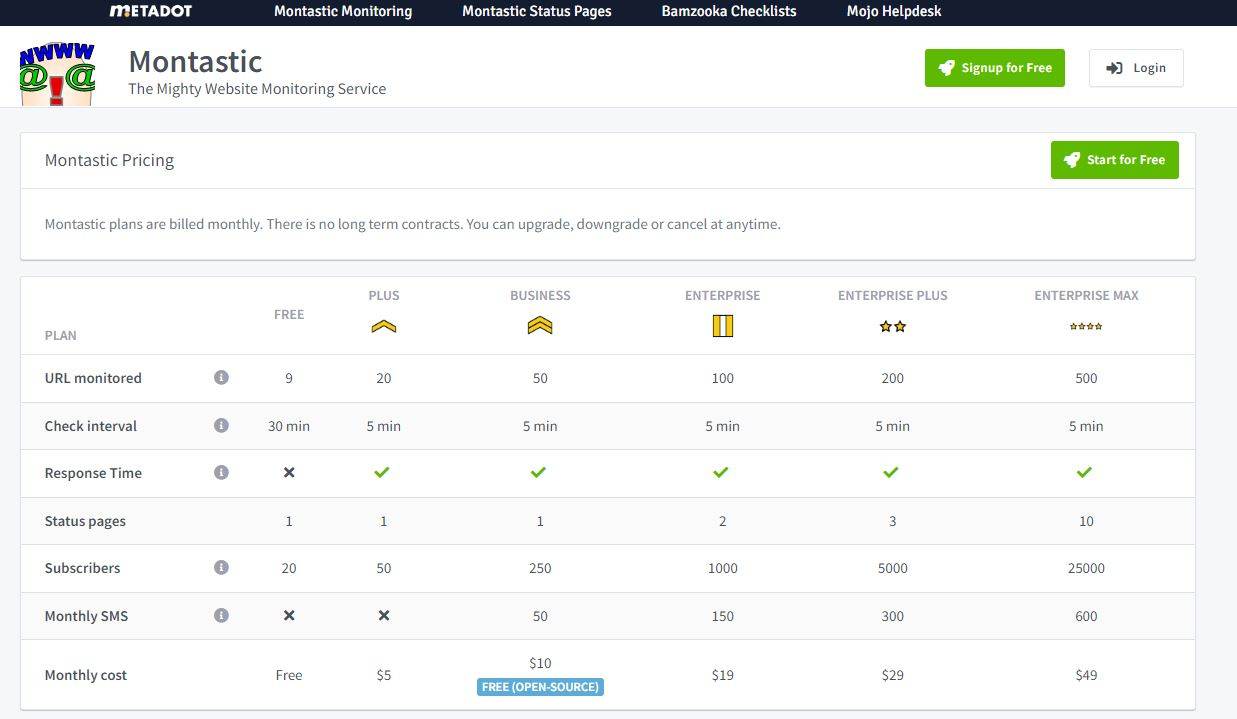Click the Monthly SMS X mark under Free

pyautogui.click(x=289, y=616)
